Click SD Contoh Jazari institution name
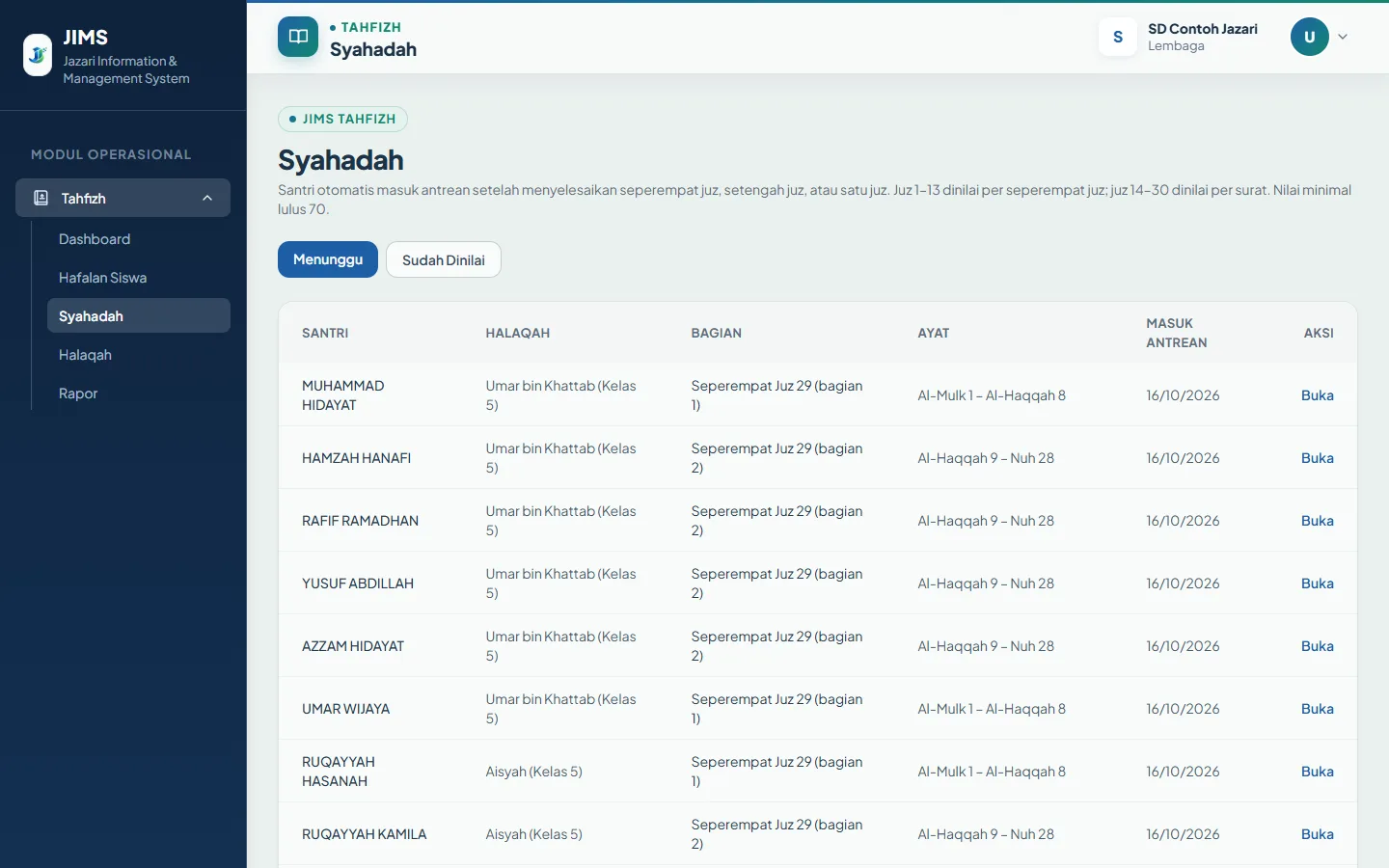Viewport: 1389px width, 868px height. tap(1203, 29)
